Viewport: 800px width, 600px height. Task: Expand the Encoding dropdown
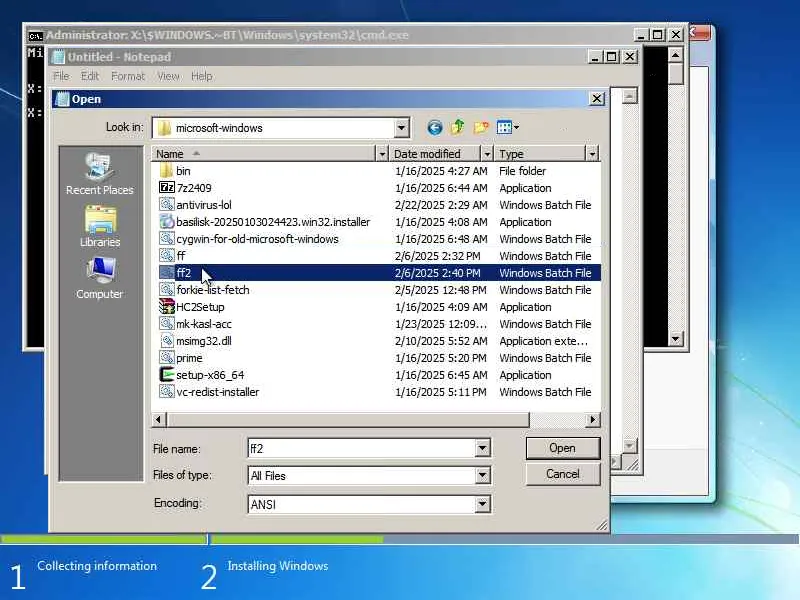point(482,504)
